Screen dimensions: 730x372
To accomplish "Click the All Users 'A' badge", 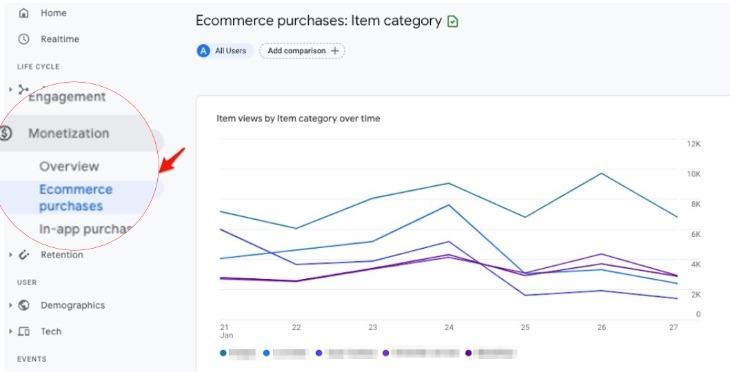I will tap(203, 51).
